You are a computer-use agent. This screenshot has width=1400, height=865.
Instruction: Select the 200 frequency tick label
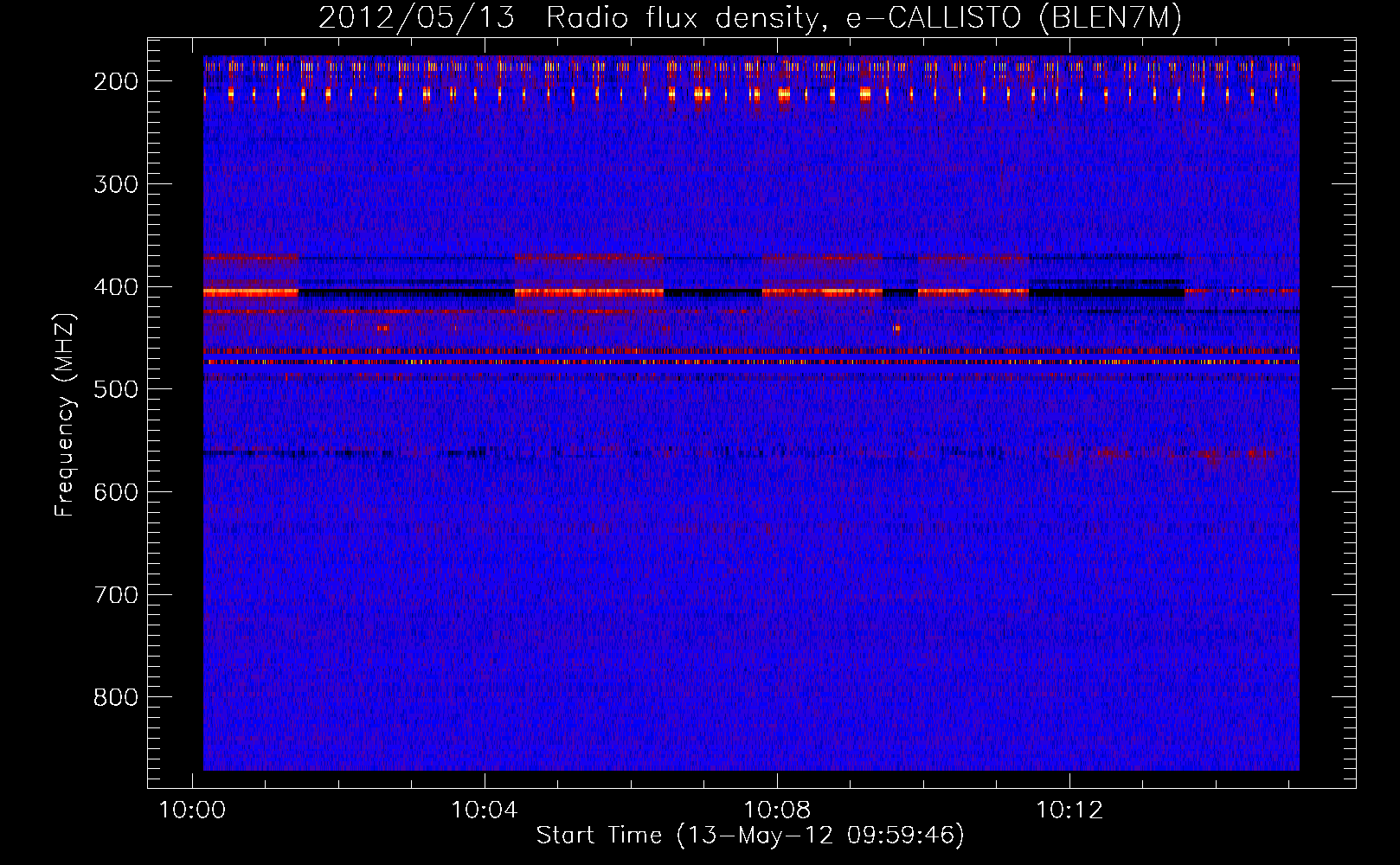(x=115, y=81)
